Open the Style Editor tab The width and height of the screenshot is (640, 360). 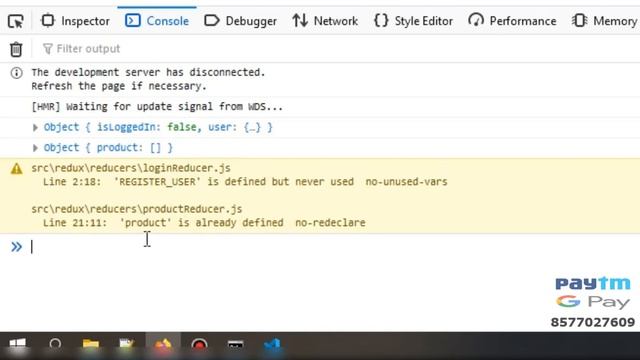tap(413, 21)
